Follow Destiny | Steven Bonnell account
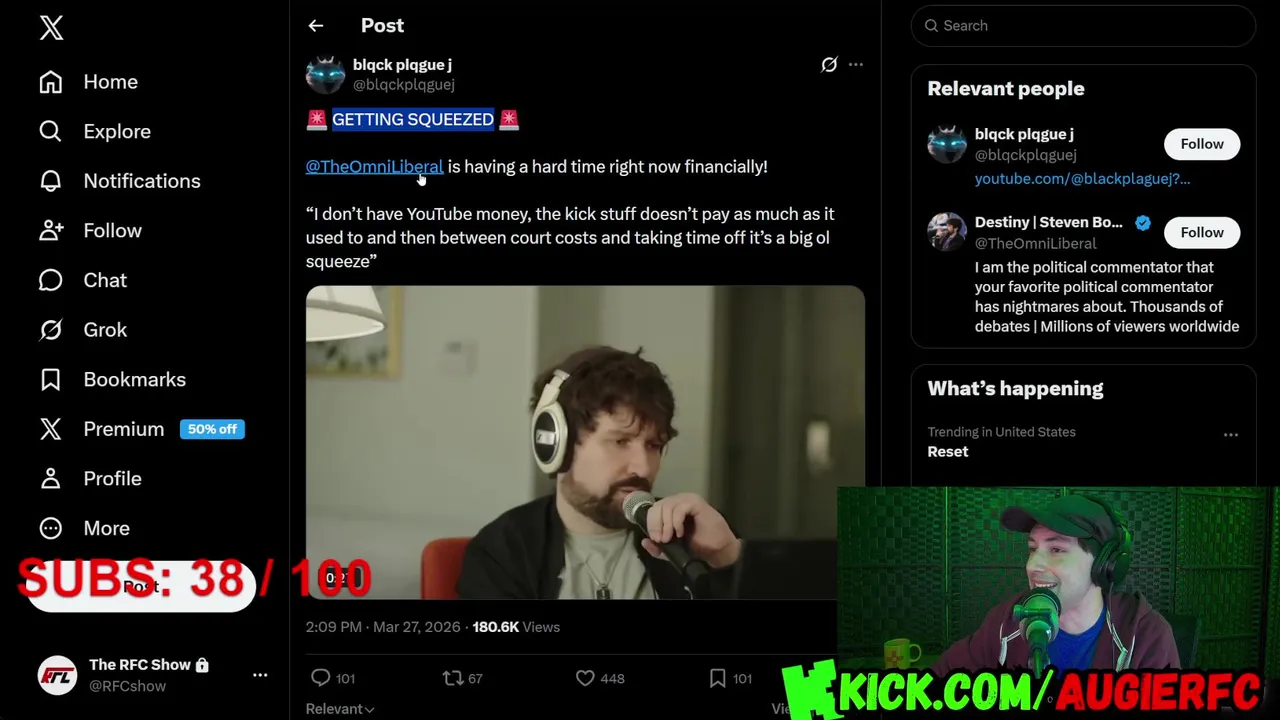The image size is (1280, 720). point(1202,232)
